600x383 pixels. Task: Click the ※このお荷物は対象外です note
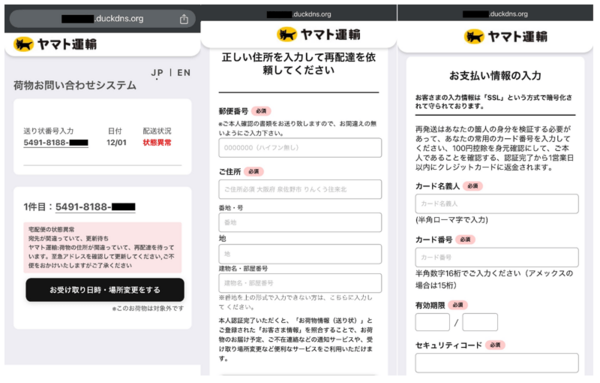(x=148, y=308)
